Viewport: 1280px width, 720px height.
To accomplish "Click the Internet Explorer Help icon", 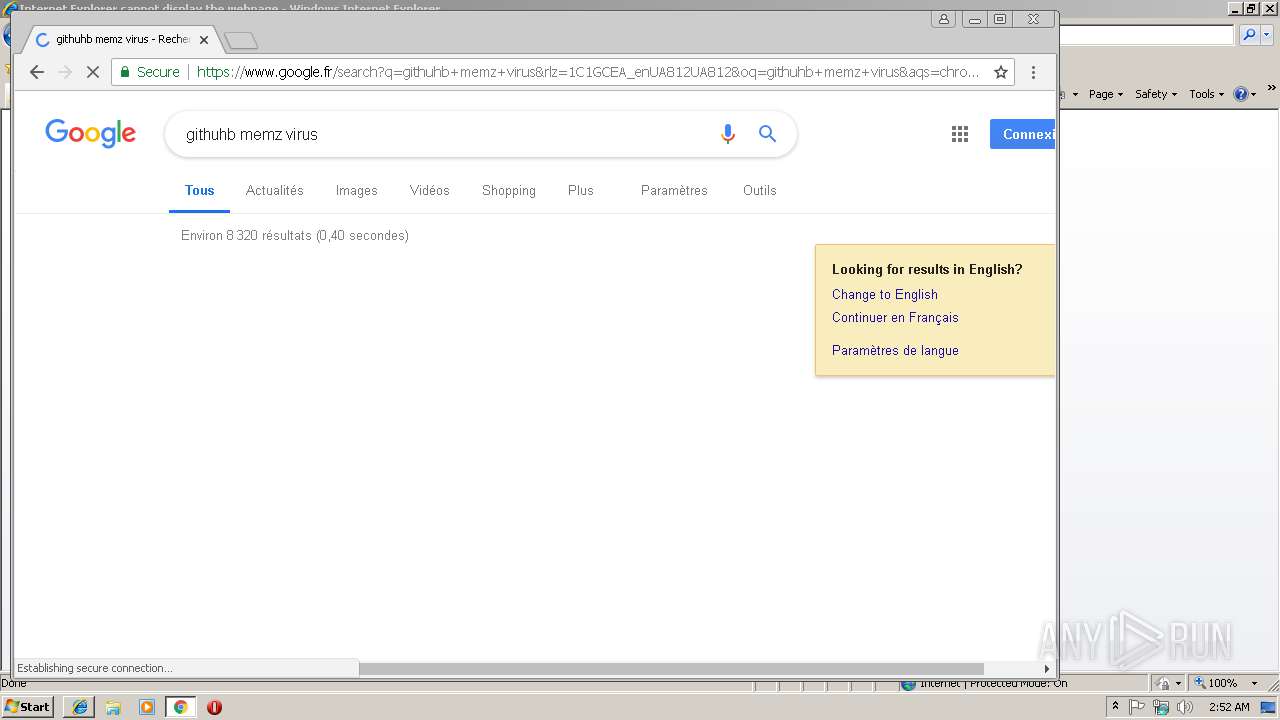I will point(1240,94).
